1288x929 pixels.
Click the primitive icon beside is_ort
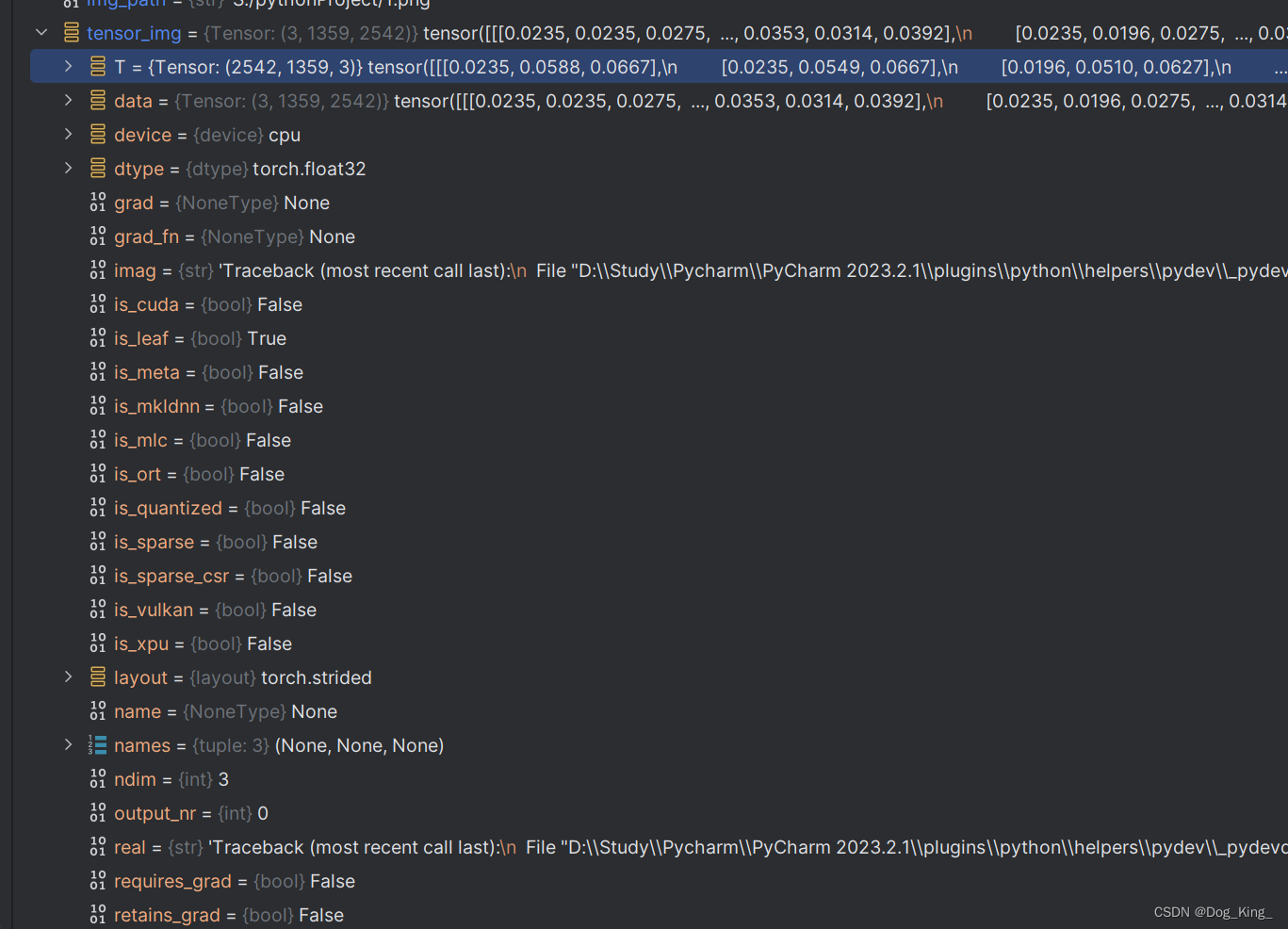click(x=98, y=474)
